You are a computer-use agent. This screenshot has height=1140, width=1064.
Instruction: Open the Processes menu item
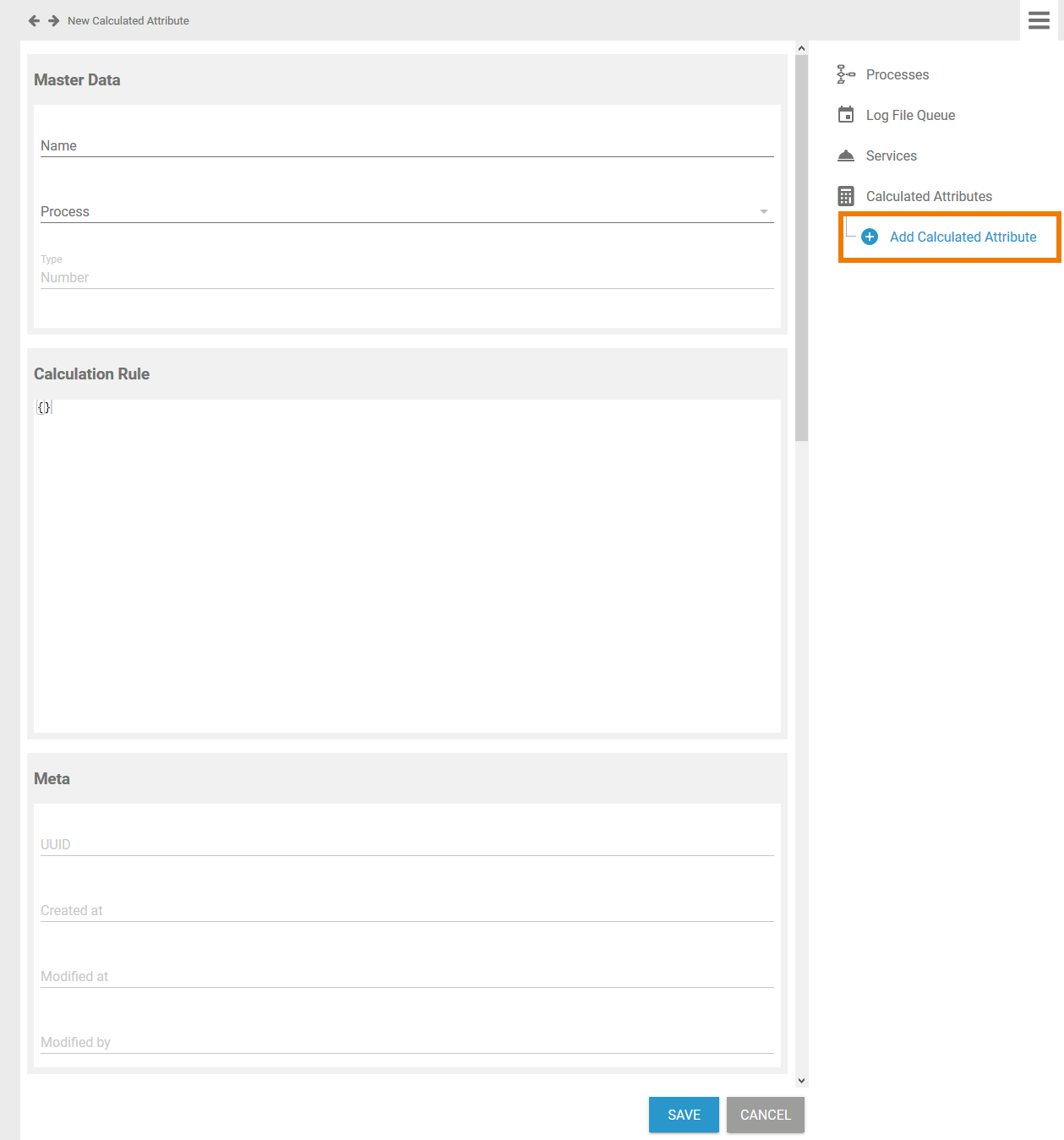897,74
